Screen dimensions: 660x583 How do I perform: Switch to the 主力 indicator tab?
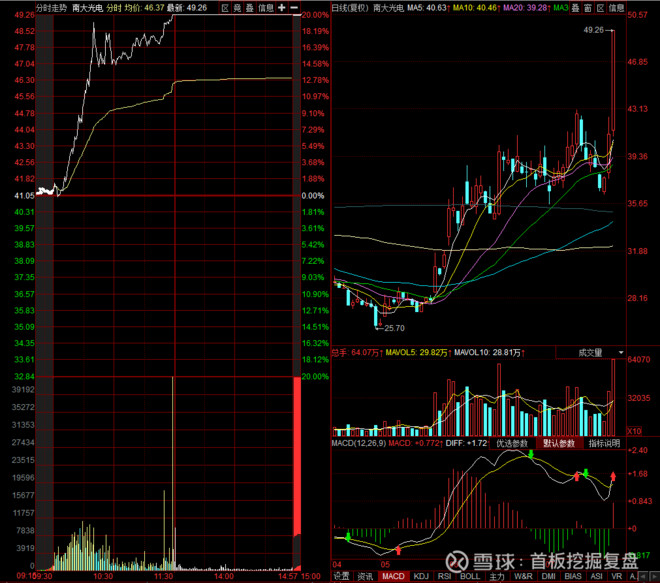(x=497, y=576)
